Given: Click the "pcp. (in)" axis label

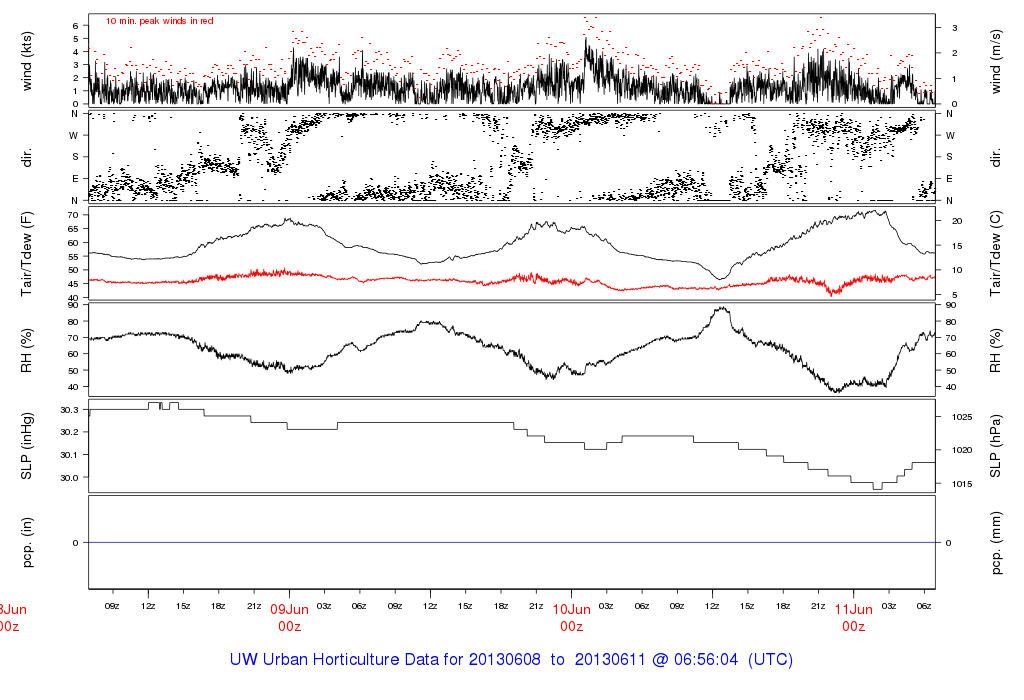Looking at the screenshot, I should (x=27, y=542).
